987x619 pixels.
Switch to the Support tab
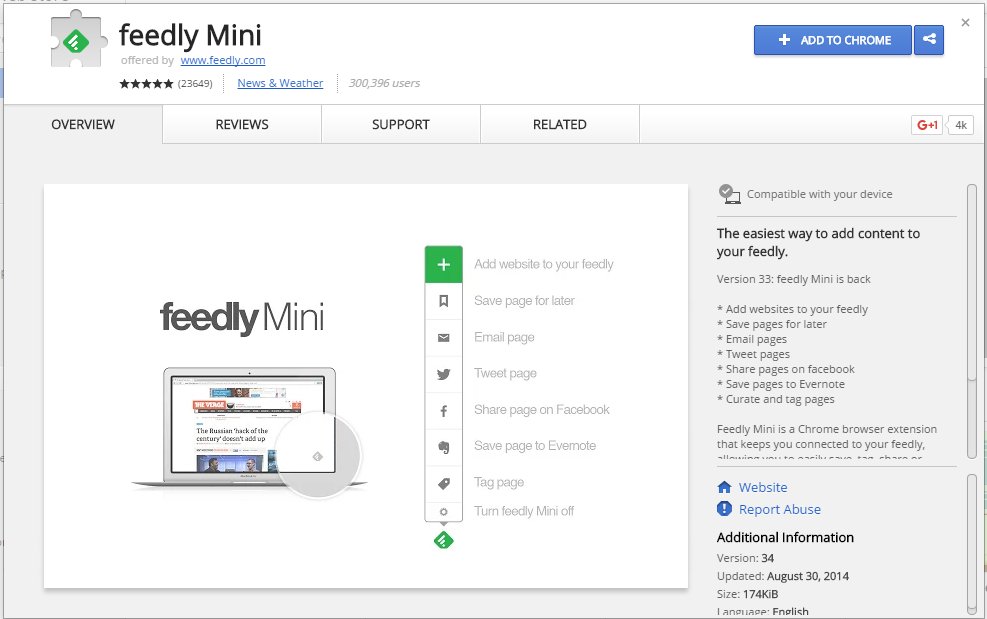[x=400, y=125]
